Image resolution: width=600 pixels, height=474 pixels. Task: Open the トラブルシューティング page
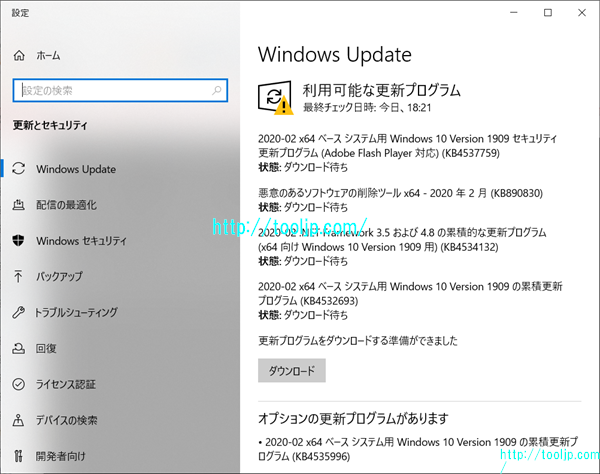click(76, 312)
